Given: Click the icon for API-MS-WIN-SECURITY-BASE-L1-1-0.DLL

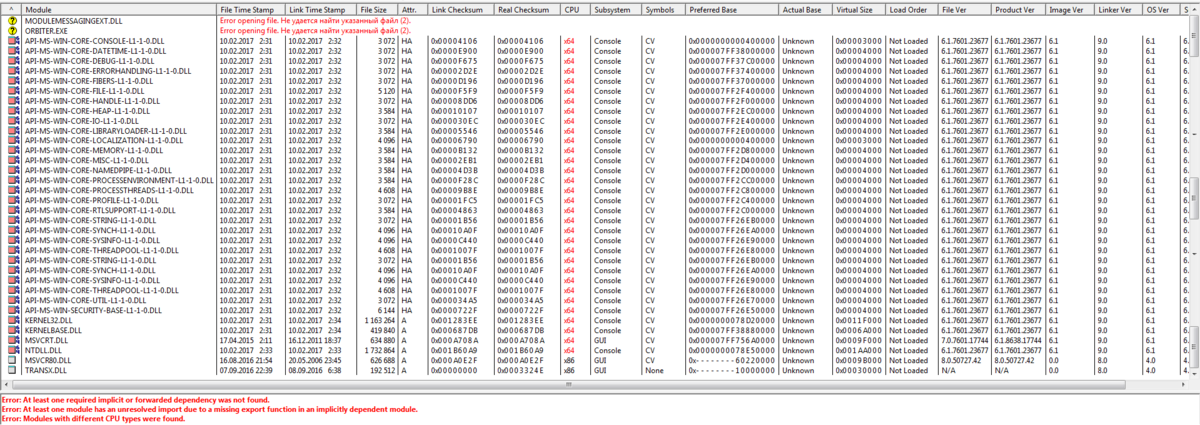Looking at the screenshot, I should click(13, 310).
